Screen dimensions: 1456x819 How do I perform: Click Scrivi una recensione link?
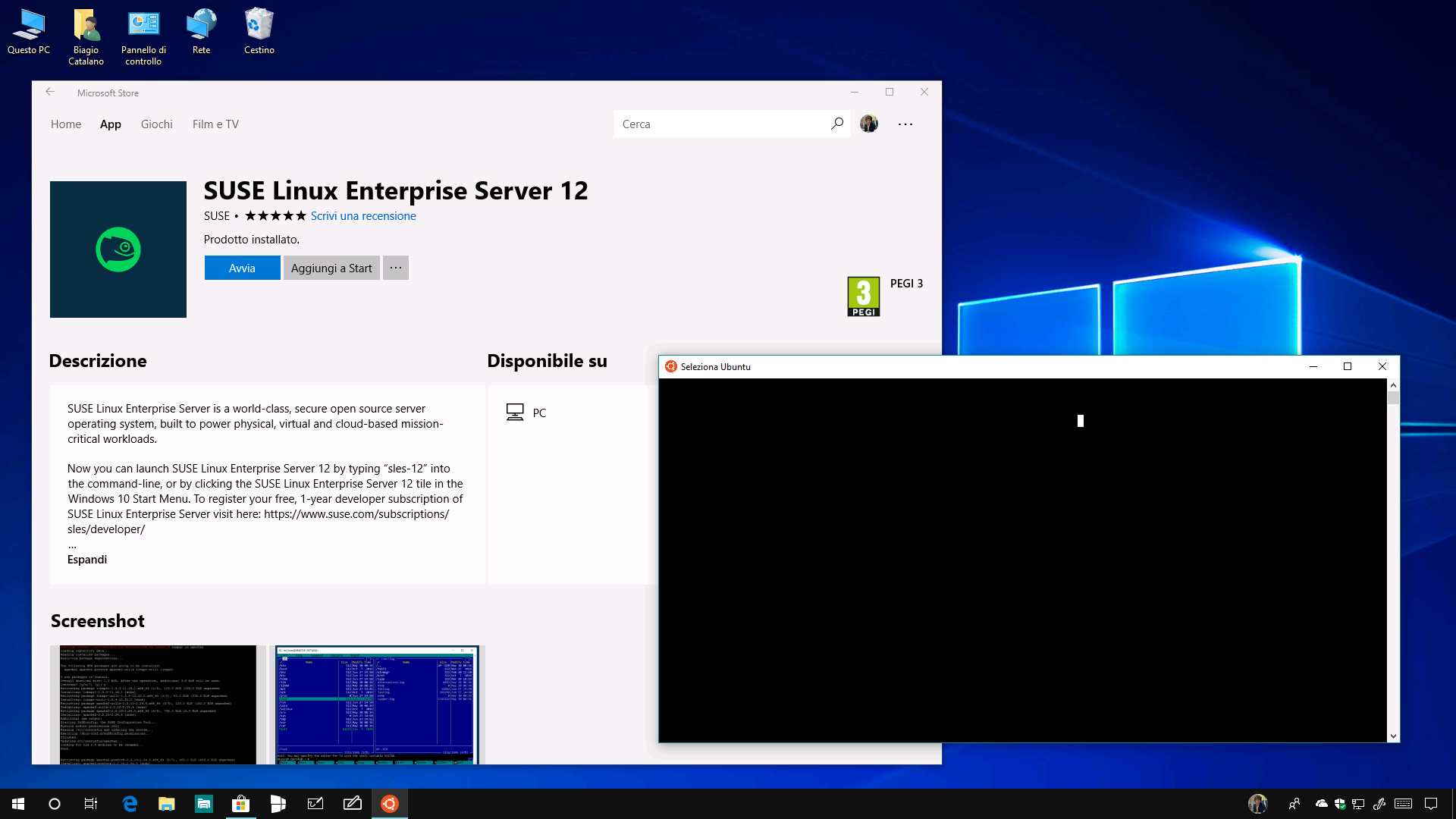click(x=363, y=216)
